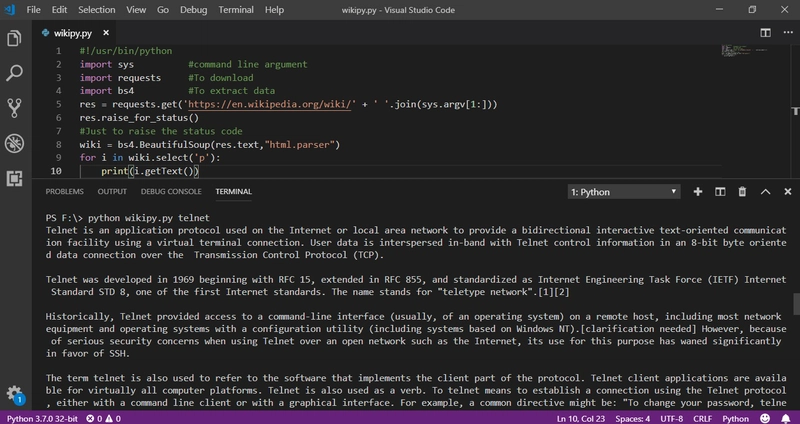Image resolution: width=800 pixels, height=424 pixels.
Task: Select terminal from '1: Python' dropdown
Action: [623, 192]
